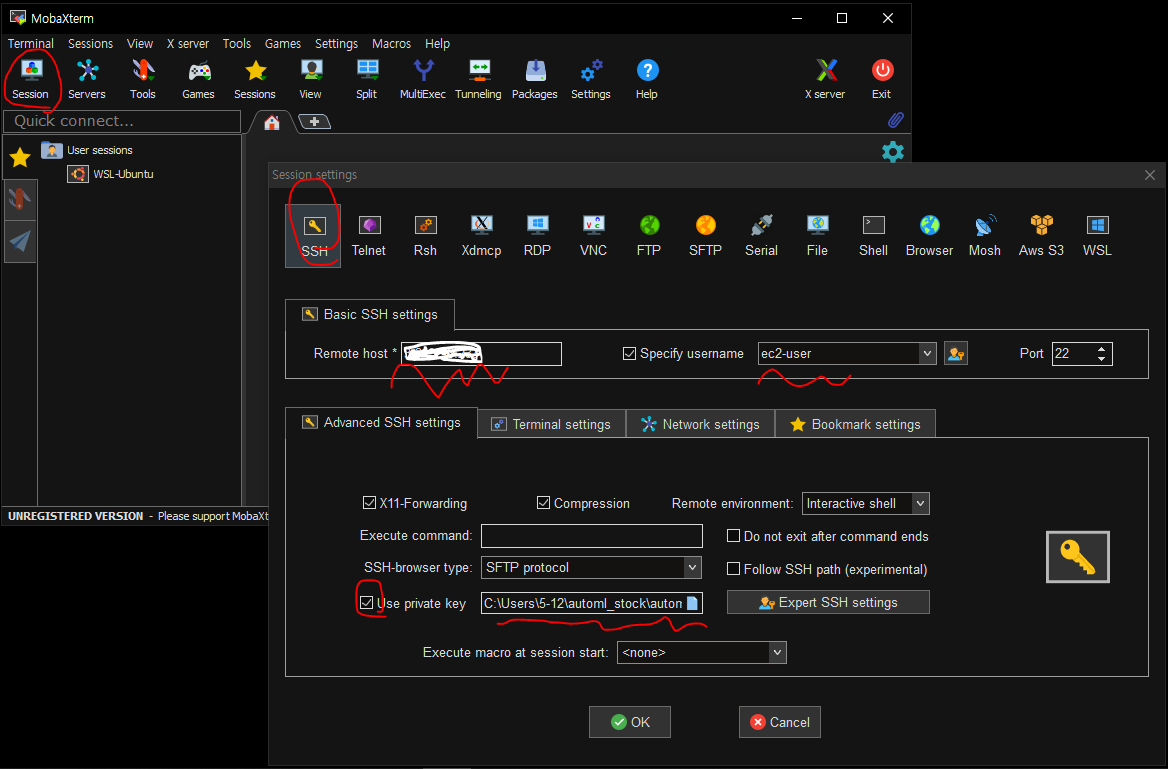Toggle the X server toolbar icon

tap(825, 79)
